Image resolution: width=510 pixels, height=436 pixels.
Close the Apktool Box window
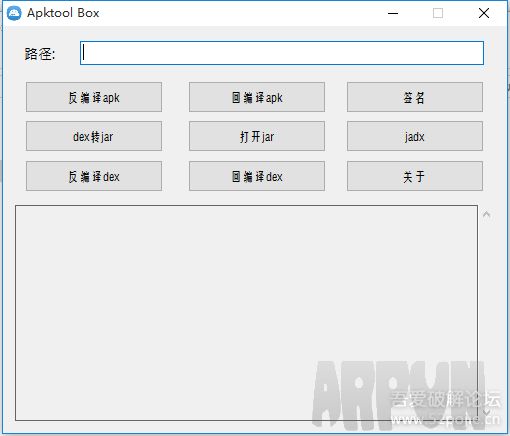pyautogui.click(x=484, y=13)
